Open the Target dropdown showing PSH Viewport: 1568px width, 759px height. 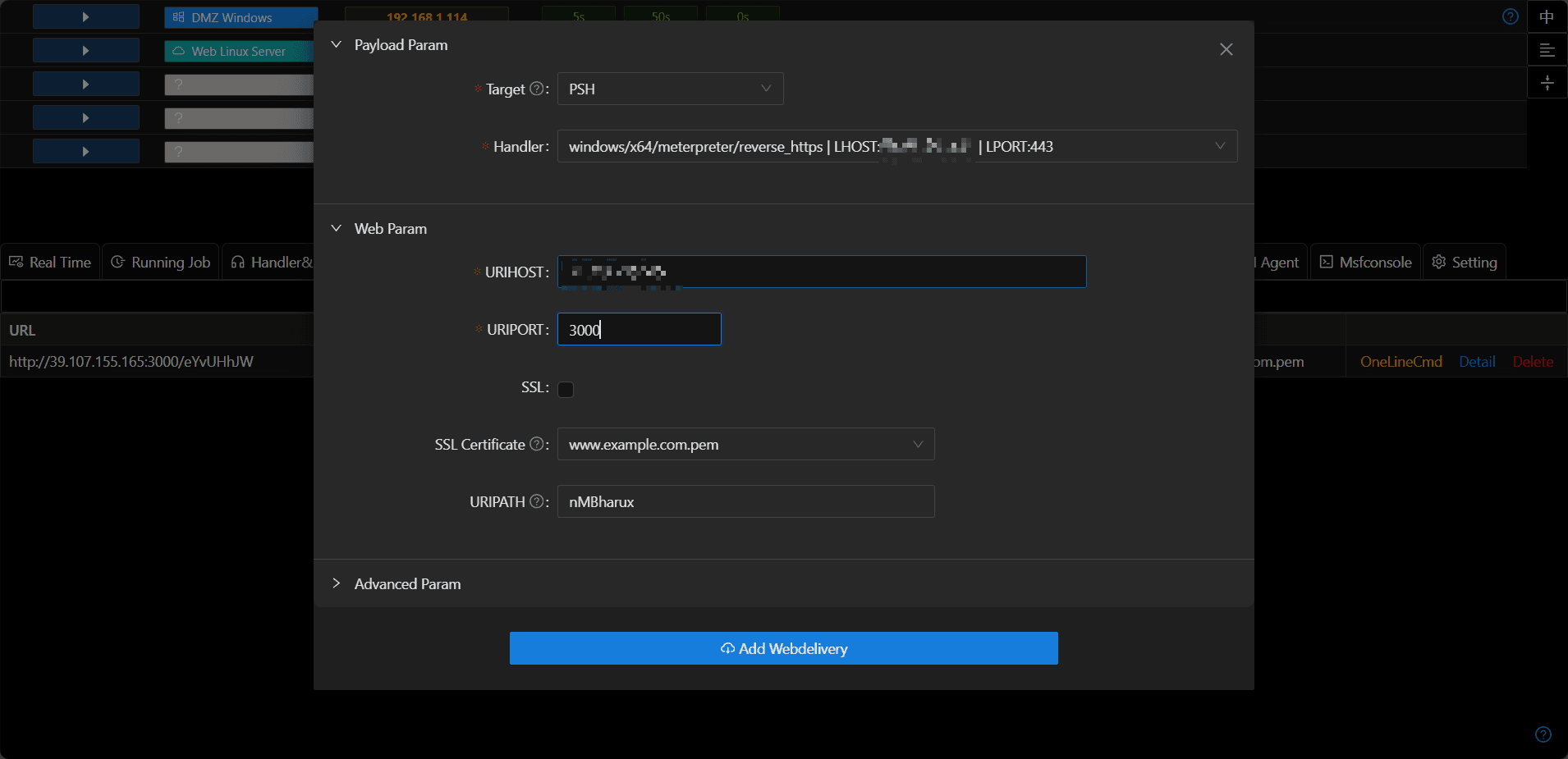click(670, 89)
